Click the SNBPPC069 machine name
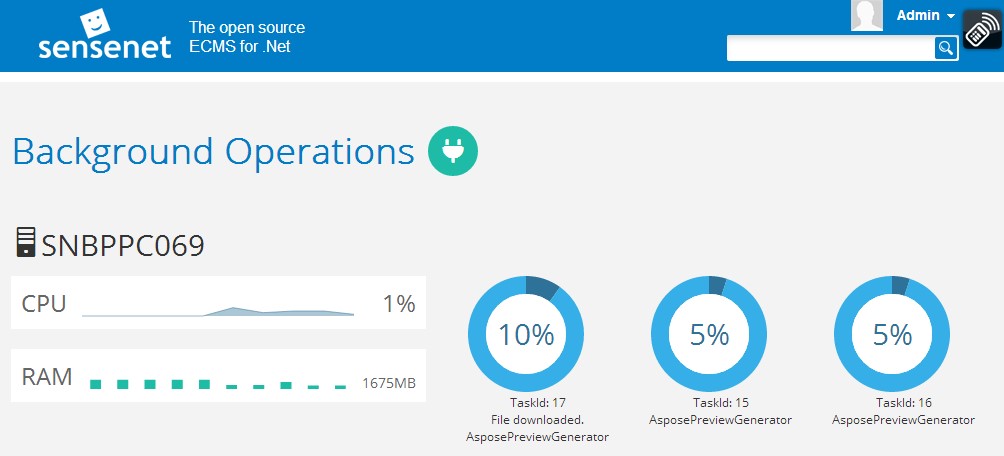The height and width of the screenshot is (456, 1004). tap(122, 245)
